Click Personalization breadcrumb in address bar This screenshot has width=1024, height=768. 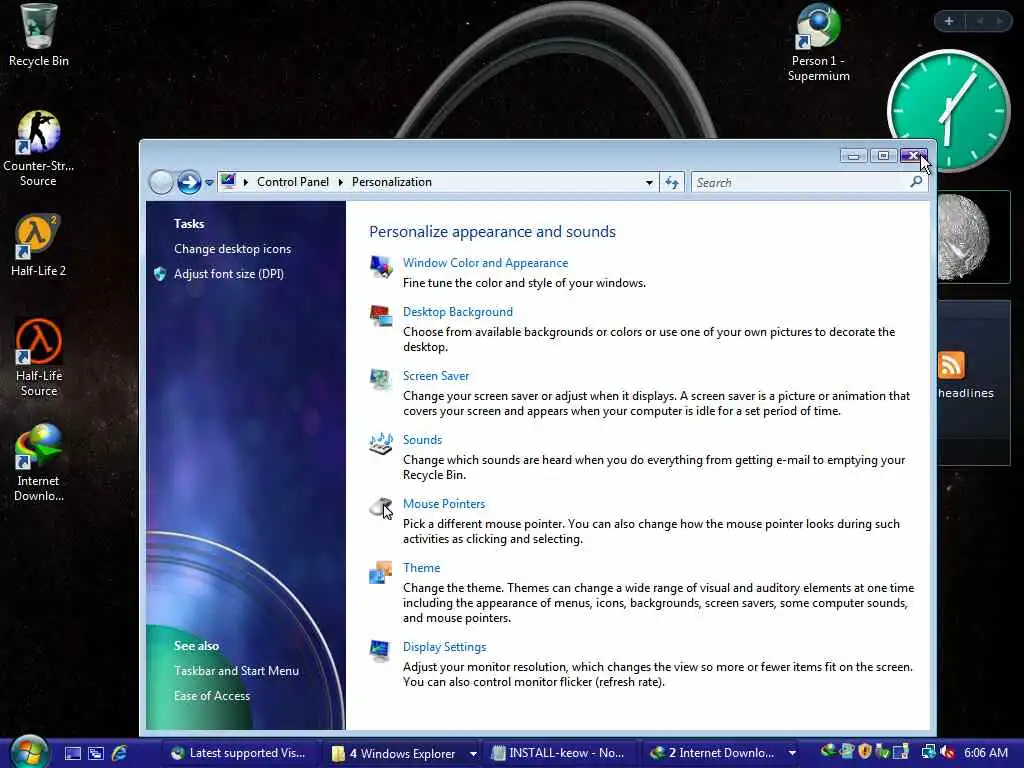tap(392, 182)
